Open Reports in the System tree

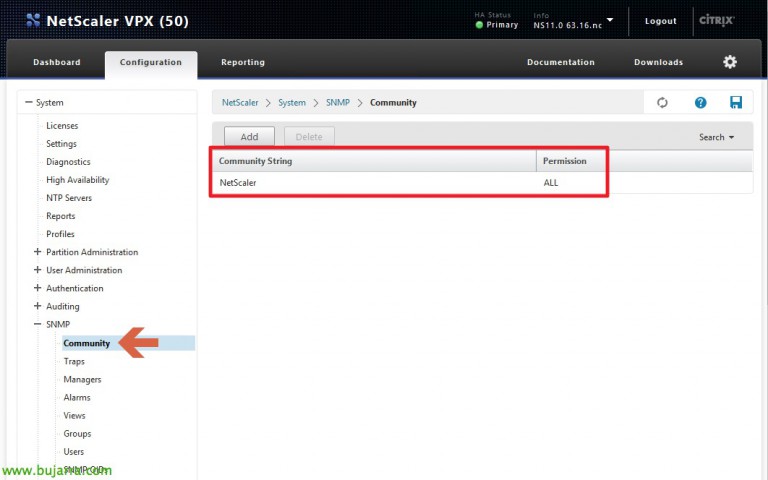61,216
